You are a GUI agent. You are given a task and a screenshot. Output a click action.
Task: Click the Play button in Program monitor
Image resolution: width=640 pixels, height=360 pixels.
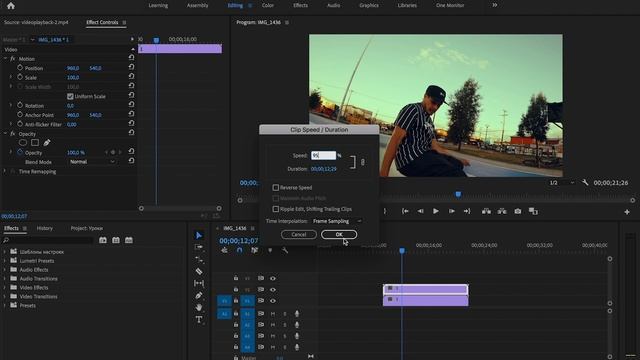pyautogui.click(x=436, y=211)
